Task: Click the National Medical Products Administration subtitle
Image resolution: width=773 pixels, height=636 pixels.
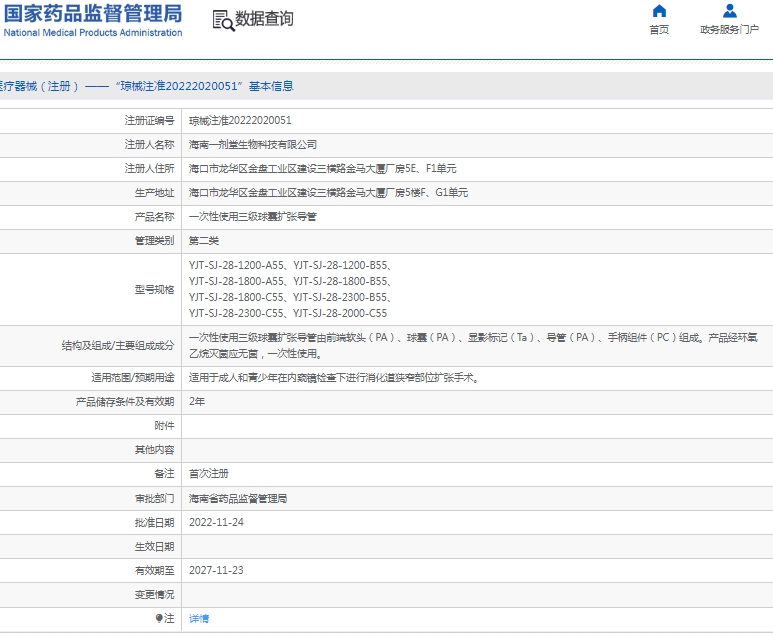Action: pyautogui.click(x=93, y=33)
